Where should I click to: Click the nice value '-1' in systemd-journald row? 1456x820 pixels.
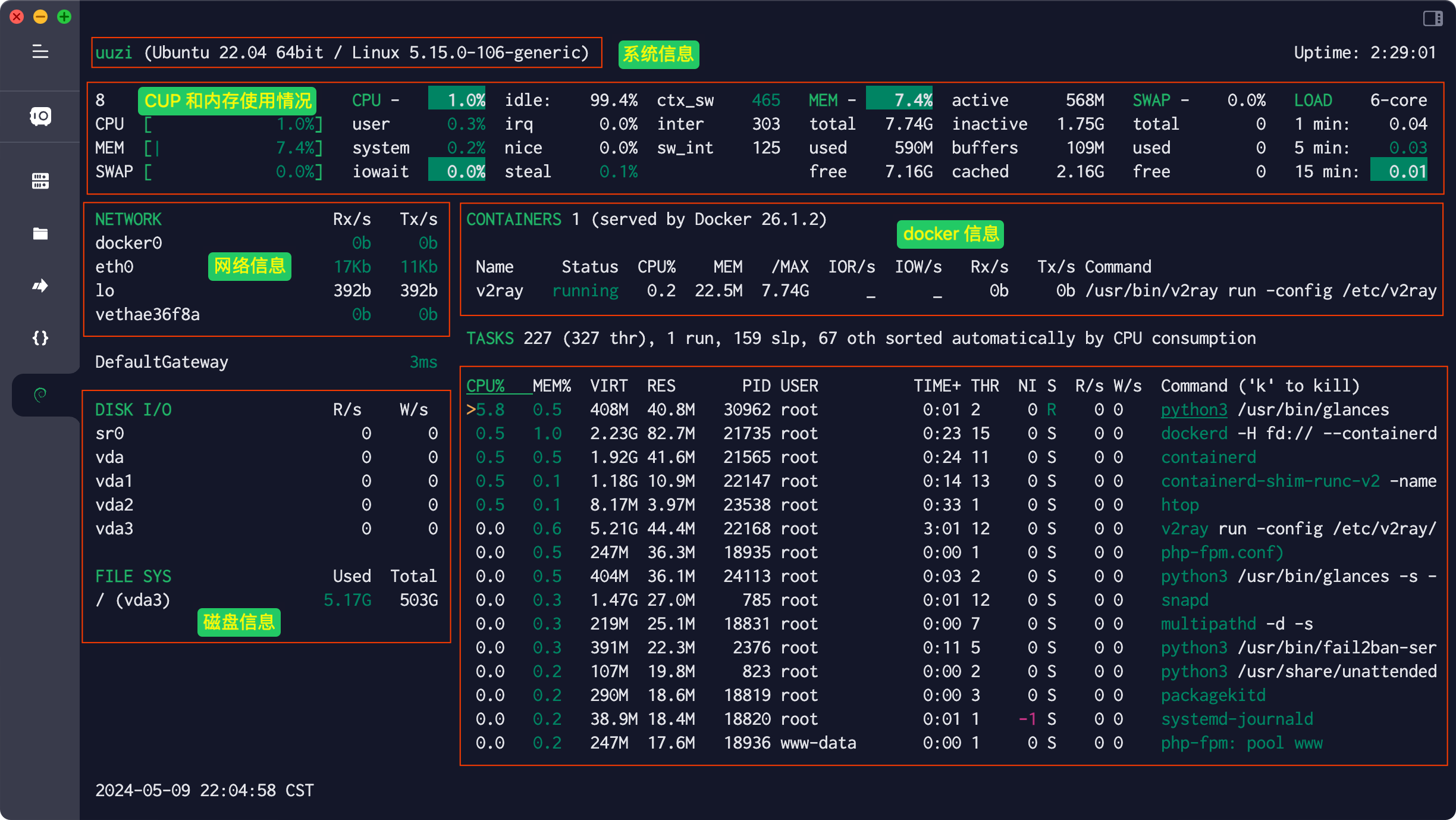pos(1028,719)
